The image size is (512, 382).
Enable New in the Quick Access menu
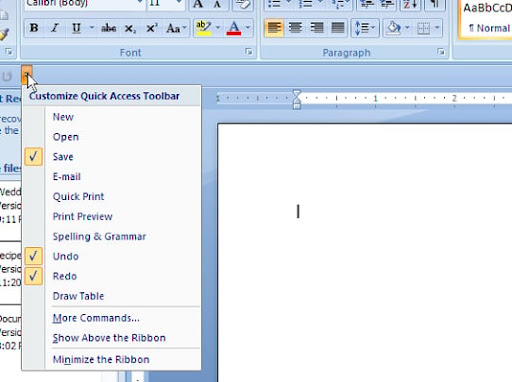(x=112, y=117)
